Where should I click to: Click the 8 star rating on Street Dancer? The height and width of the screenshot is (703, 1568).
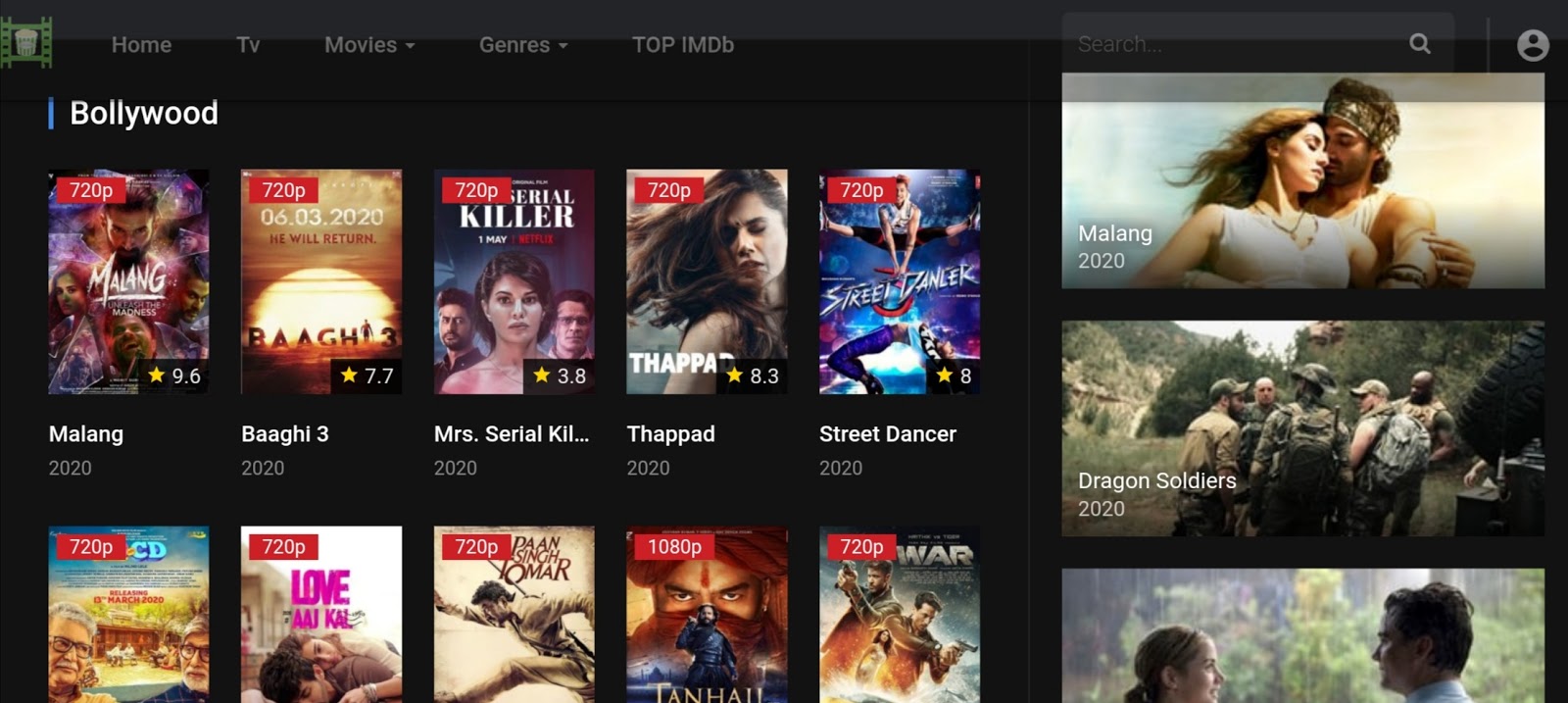pos(954,376)
